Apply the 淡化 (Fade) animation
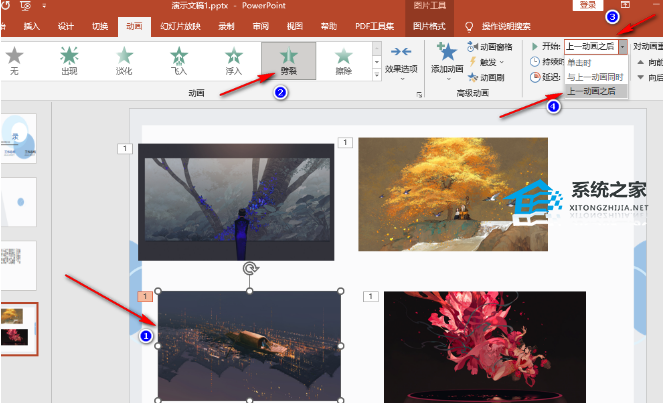The height and width of the screenshot is (403, 664). tap(124, 61)
